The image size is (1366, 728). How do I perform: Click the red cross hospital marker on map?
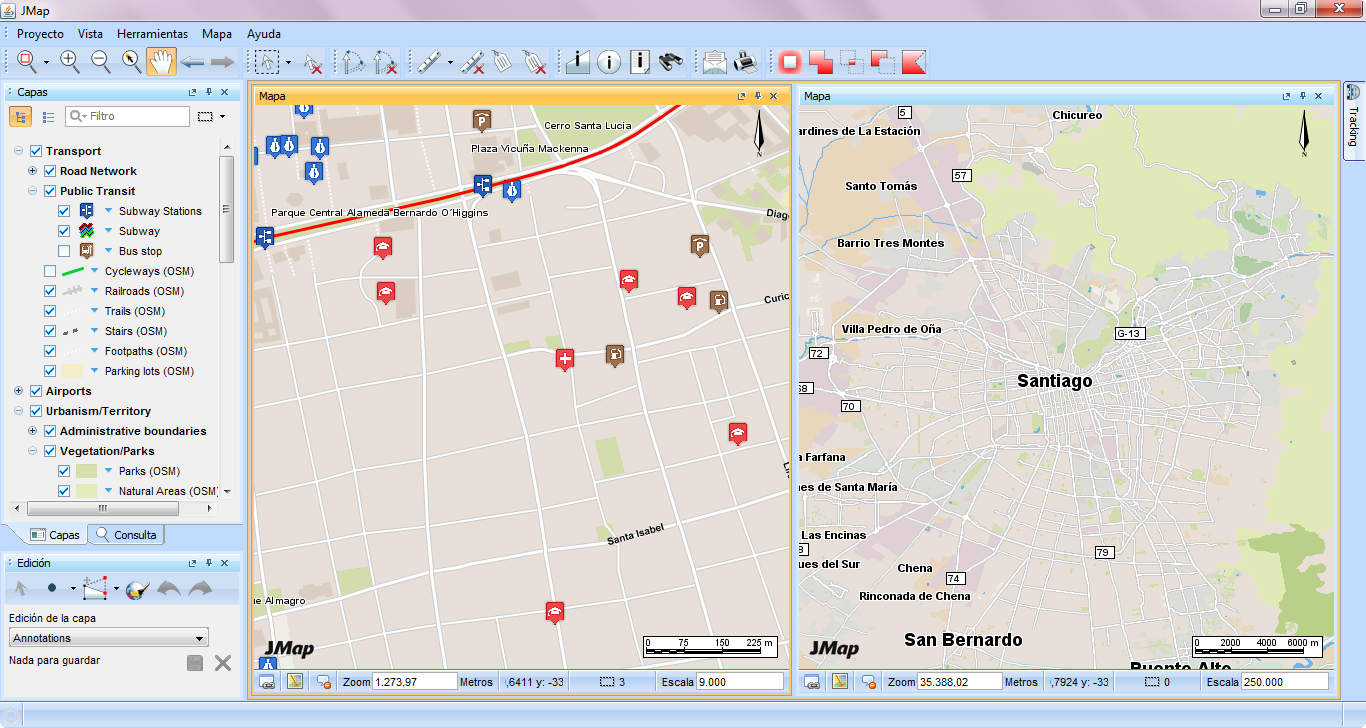tap(565, 359)
